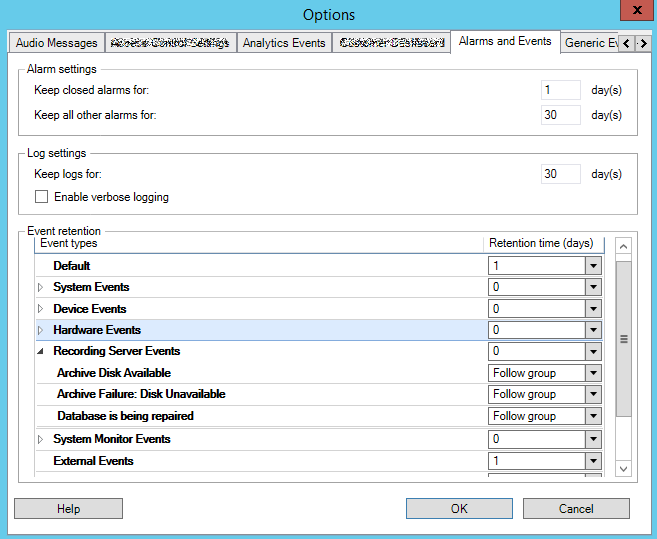Image resolution: width=657 pixels, height=539 pixels.
Task: Switch to the Audio Messages tab
Action: click(x=57, y=43)
